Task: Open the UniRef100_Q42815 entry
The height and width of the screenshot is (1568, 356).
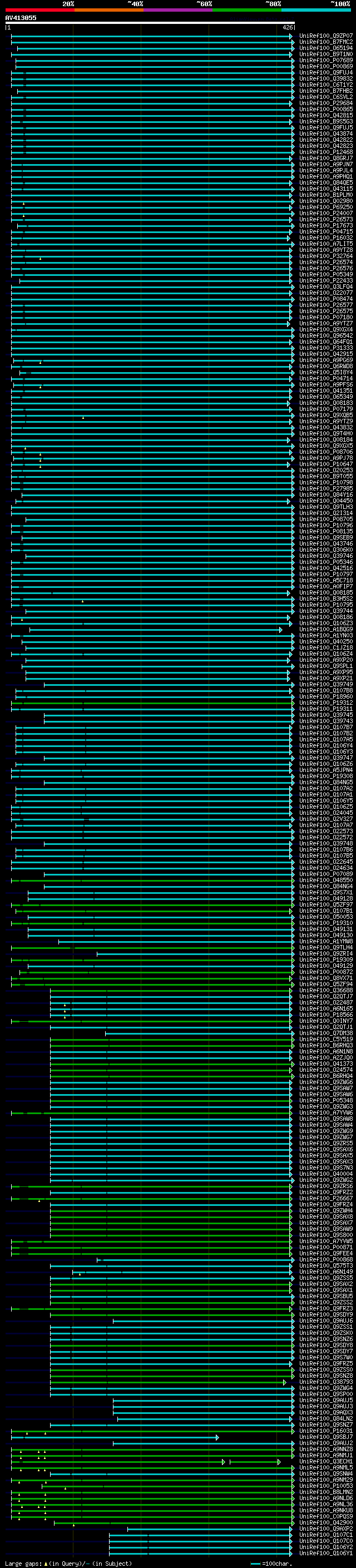Action: coord(325,115)
